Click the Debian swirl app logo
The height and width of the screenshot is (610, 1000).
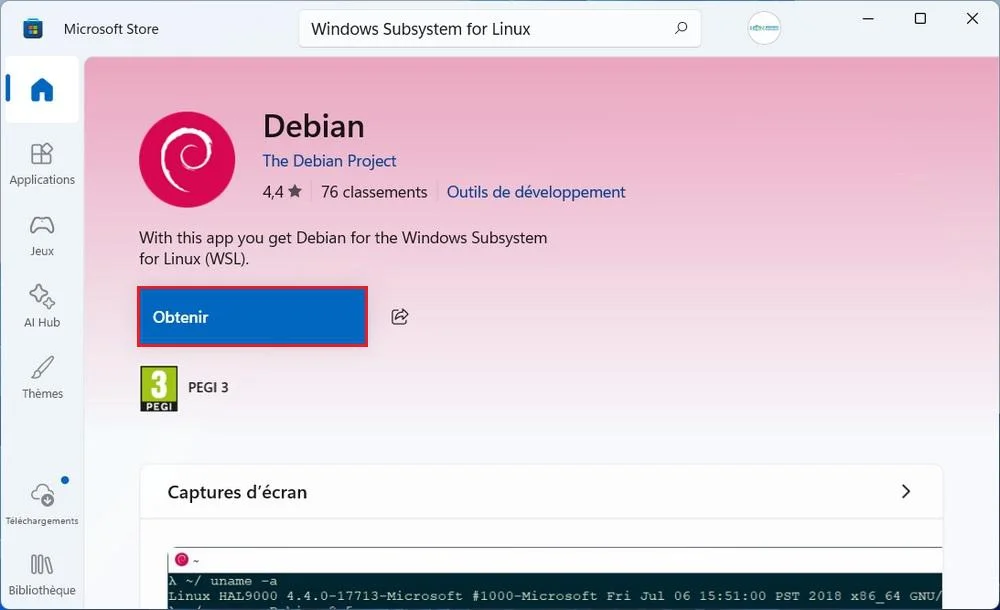pos(187,160)
